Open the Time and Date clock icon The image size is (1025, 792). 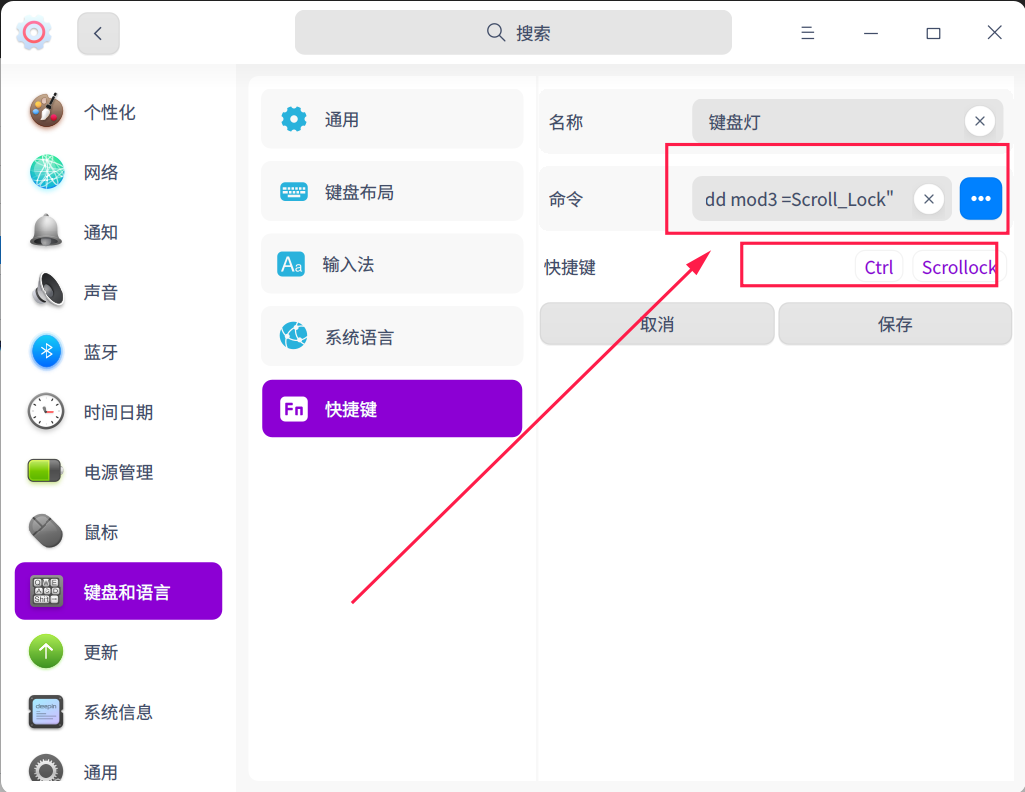[46, 412]
